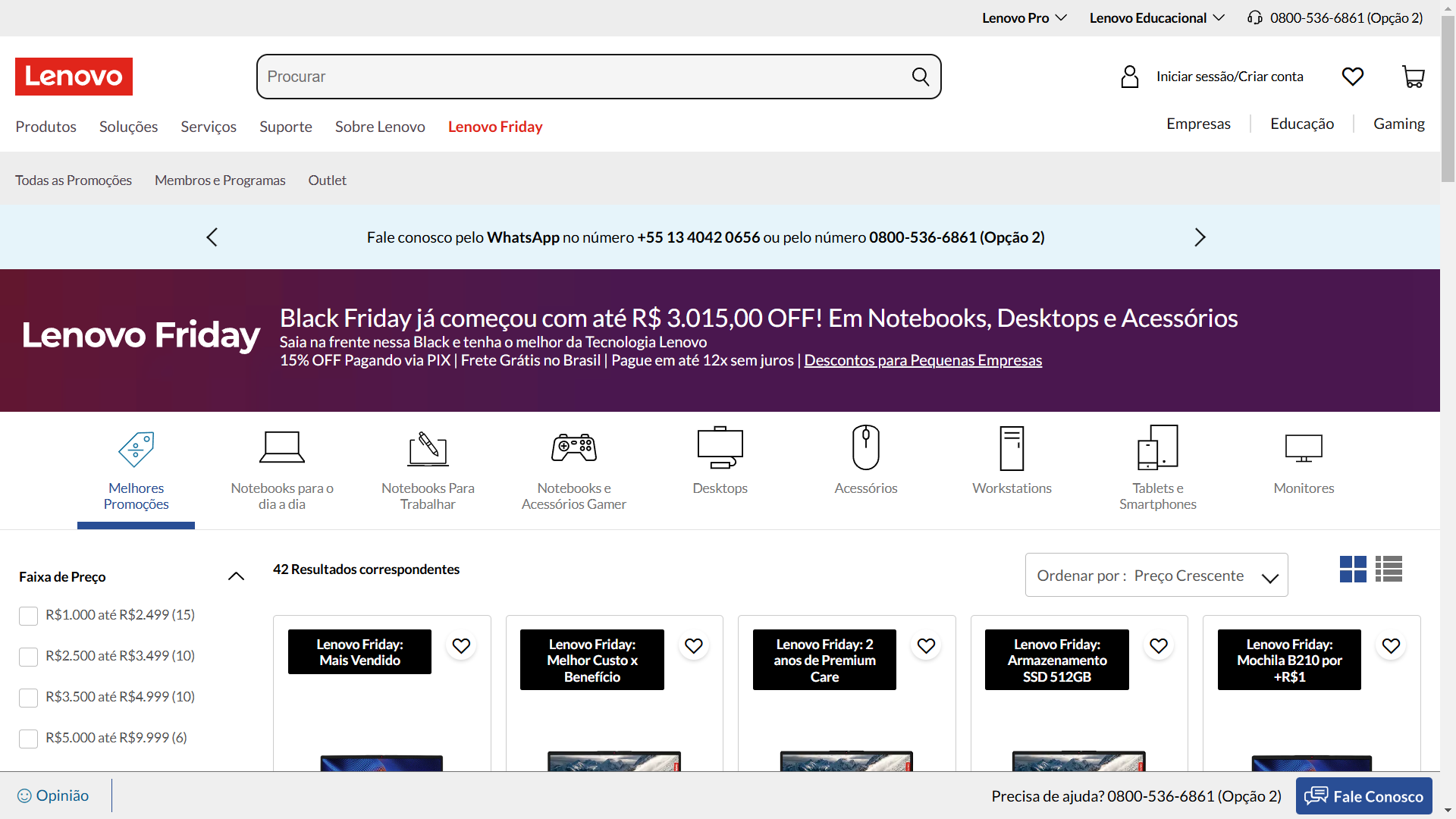Image resolution: width=1456 pixels, height=819 pixels.
Task: Select the Workstations tower icon
Action: point(1012,448)
